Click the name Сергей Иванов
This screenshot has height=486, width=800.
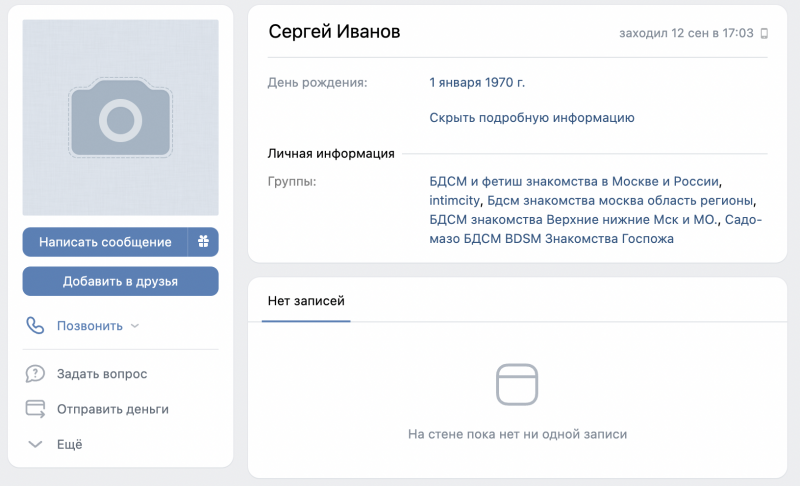tap(334, 32)
